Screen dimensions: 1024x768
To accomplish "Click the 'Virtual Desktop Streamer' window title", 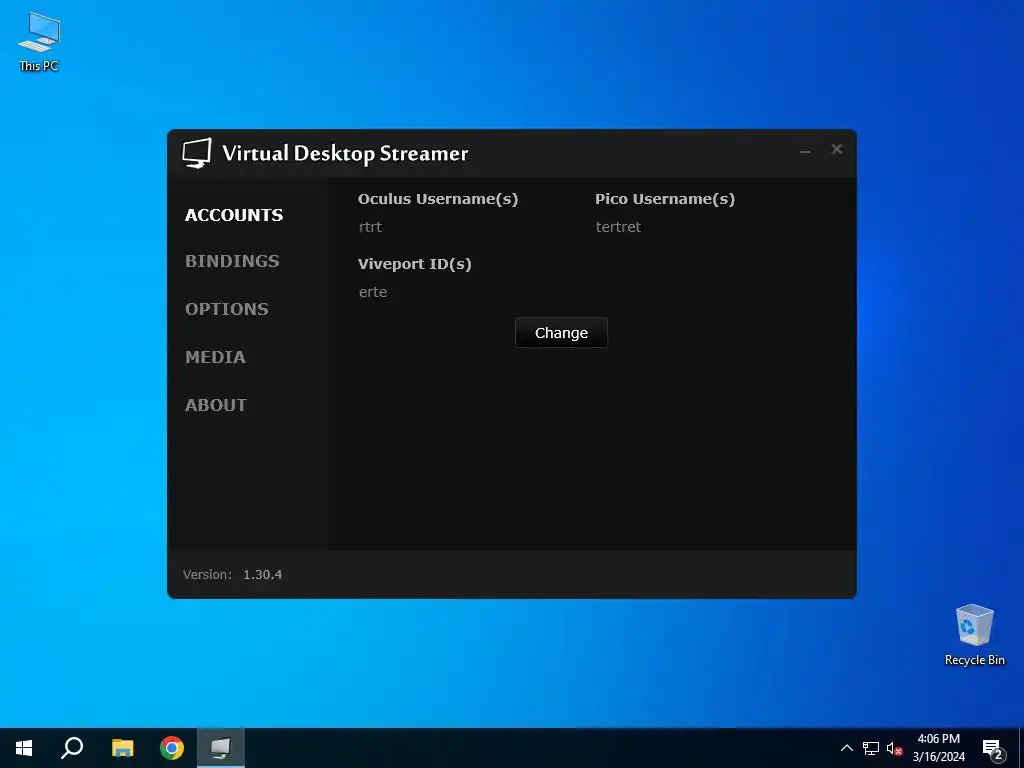I will pos(345,153).
